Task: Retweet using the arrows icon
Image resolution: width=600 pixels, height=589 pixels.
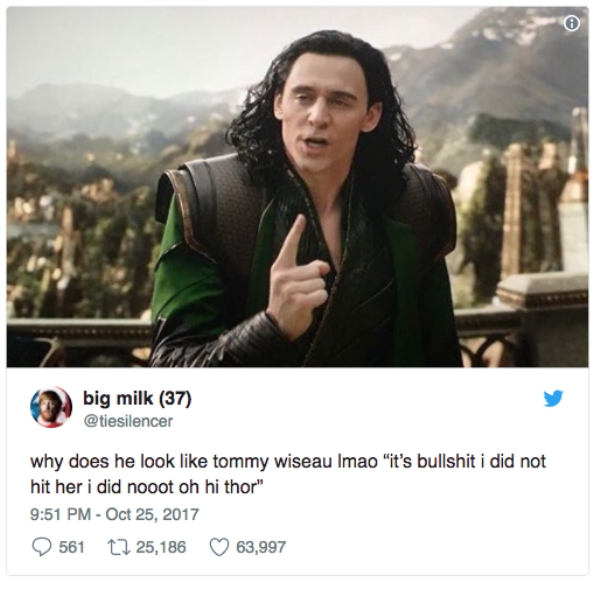Action: point(121,547)
